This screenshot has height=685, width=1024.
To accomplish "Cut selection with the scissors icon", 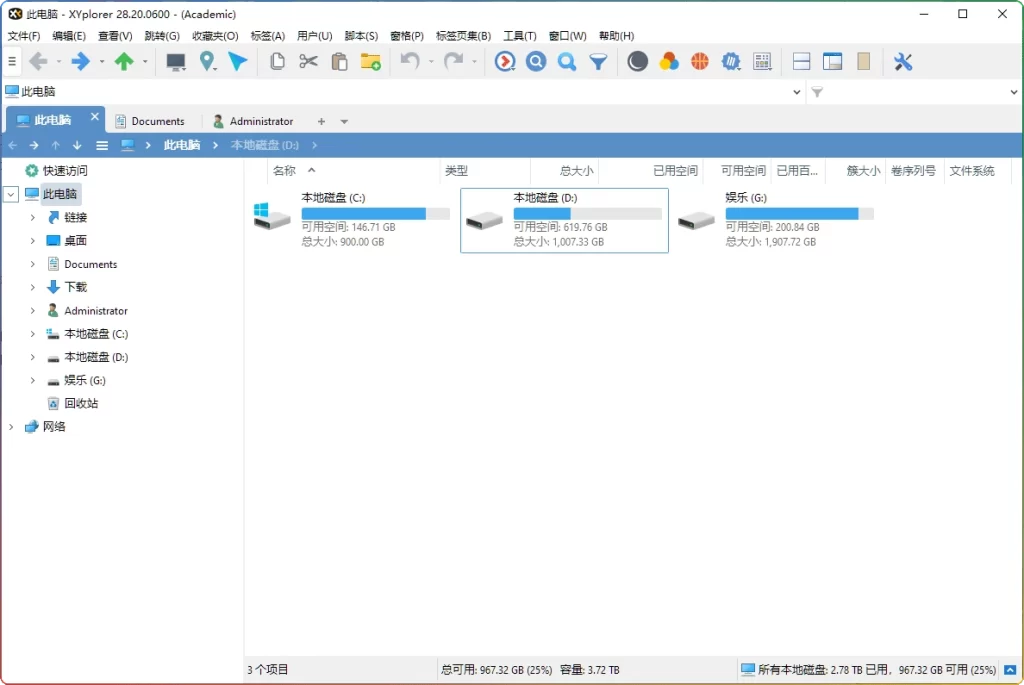I will coord(308,61).
